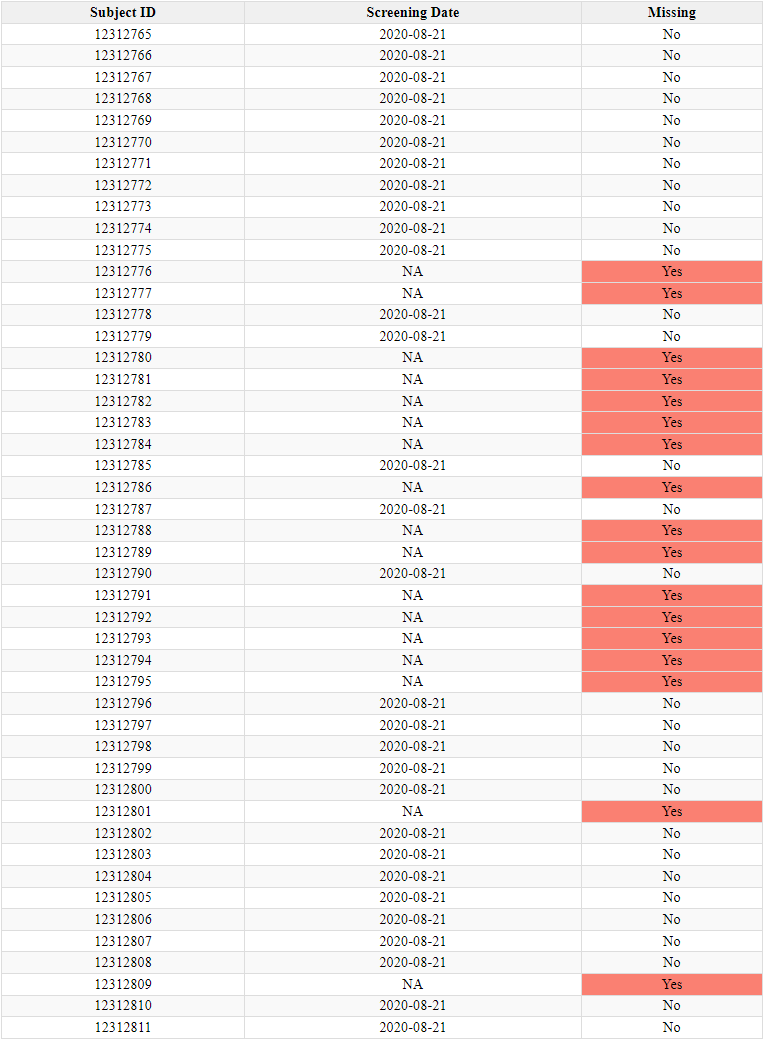Select the red Yes cell for subject 12312791
Image resolution: width=764 pixels, height=1040 pixels.
click(671, 595)
